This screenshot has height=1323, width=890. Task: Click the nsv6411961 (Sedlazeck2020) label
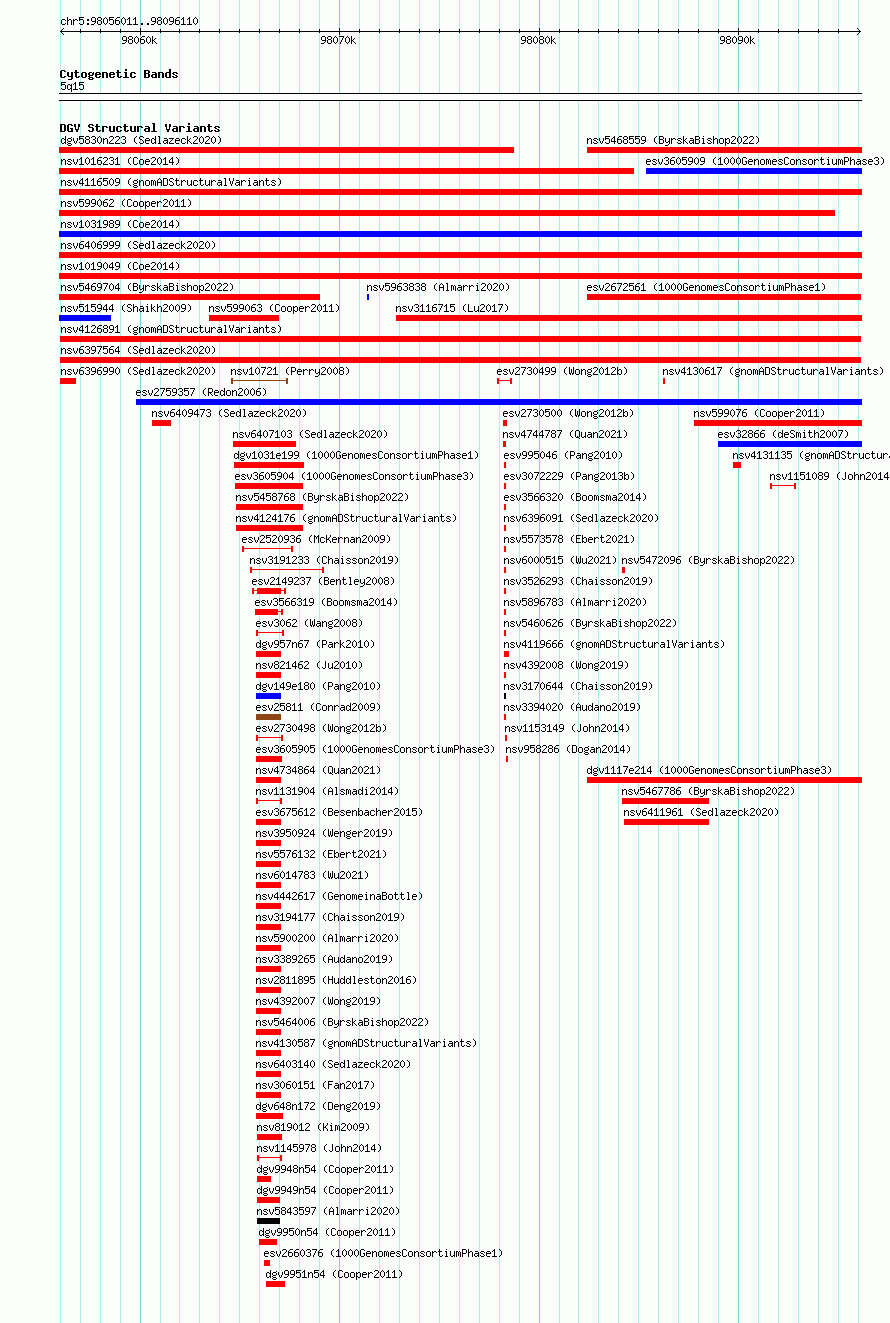click(702, 813)
